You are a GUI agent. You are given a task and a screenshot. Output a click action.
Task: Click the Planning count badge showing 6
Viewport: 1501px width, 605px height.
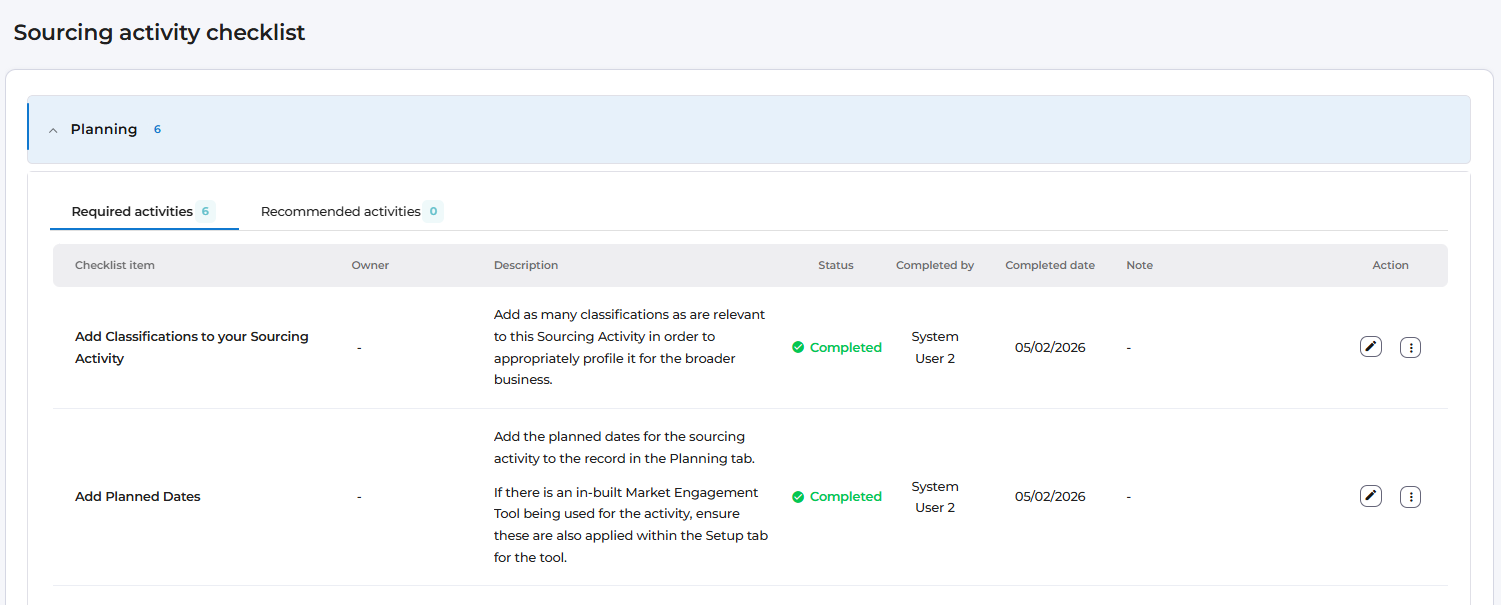157,129
